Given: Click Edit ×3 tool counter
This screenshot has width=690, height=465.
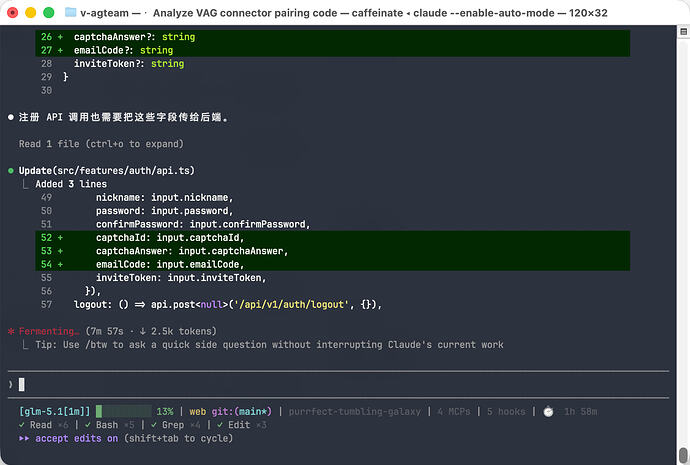Looking at the screenshot, I should point(247,425).
